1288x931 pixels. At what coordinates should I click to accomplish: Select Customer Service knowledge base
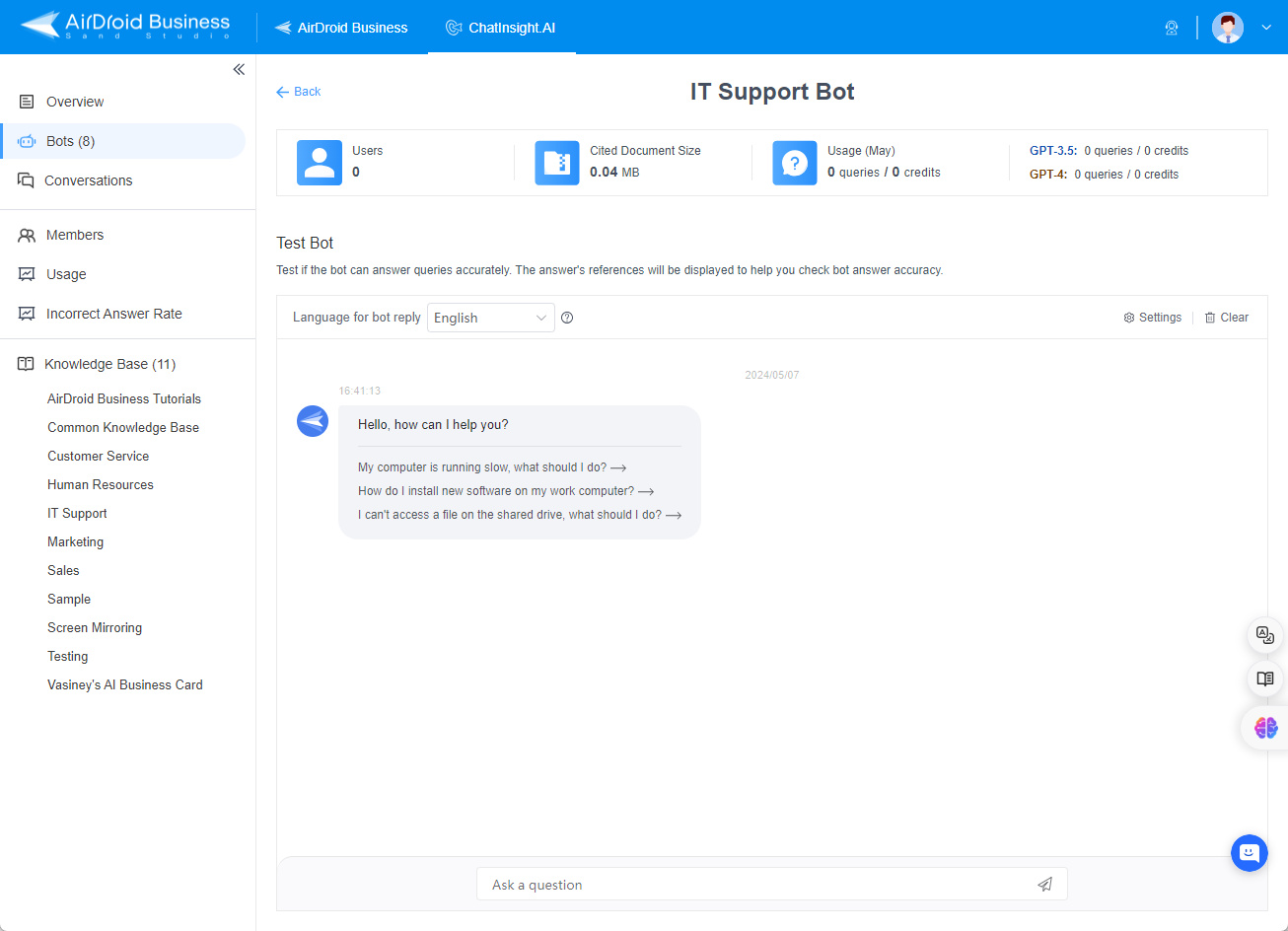click(x=99, y=456)
